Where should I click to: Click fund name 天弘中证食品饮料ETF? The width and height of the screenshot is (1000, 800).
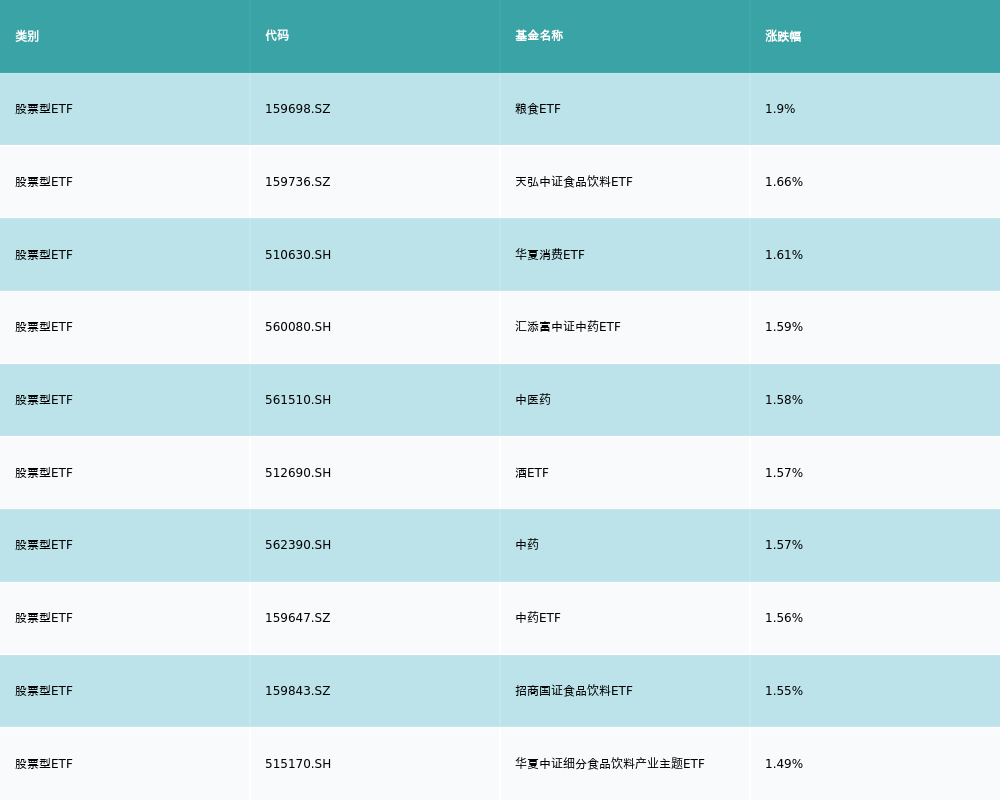(574, 182)
